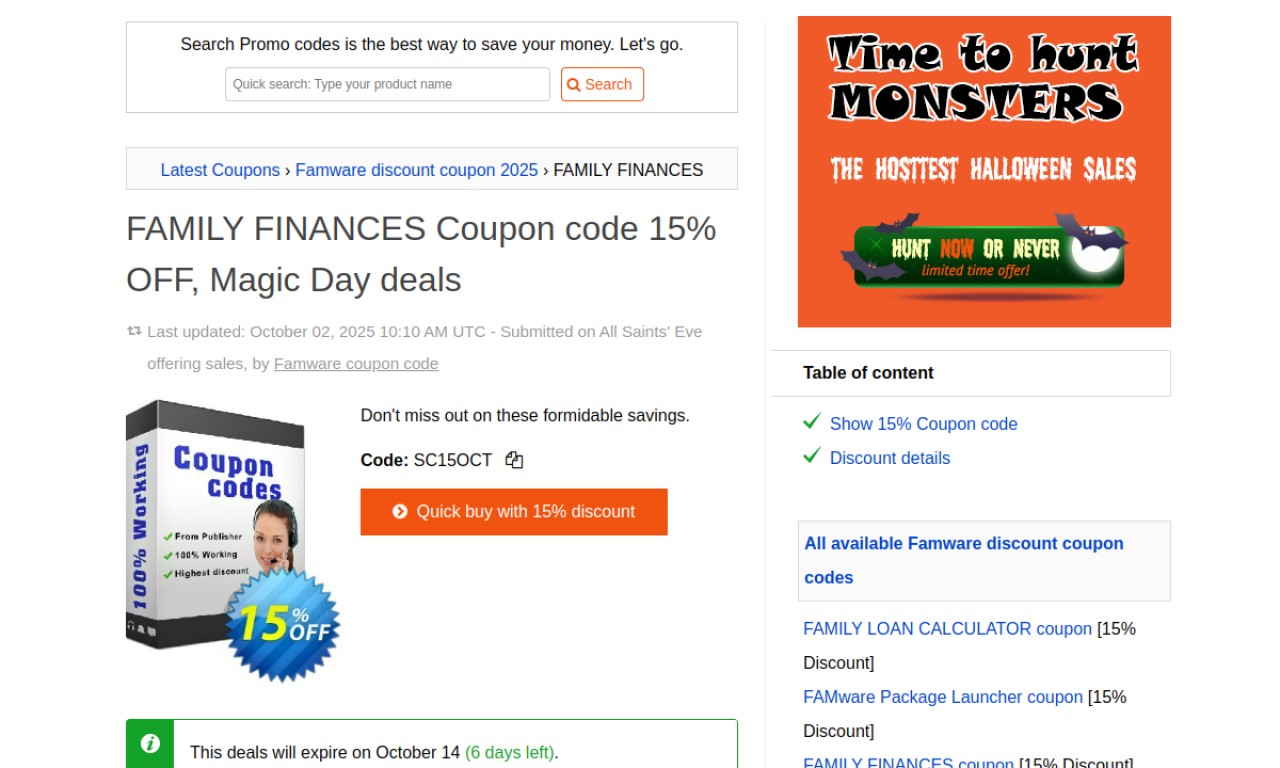Screen dimensions: 1280x768
Task: Click green checkmark beside Show 15% Coupon code
Action: [812, 422]
